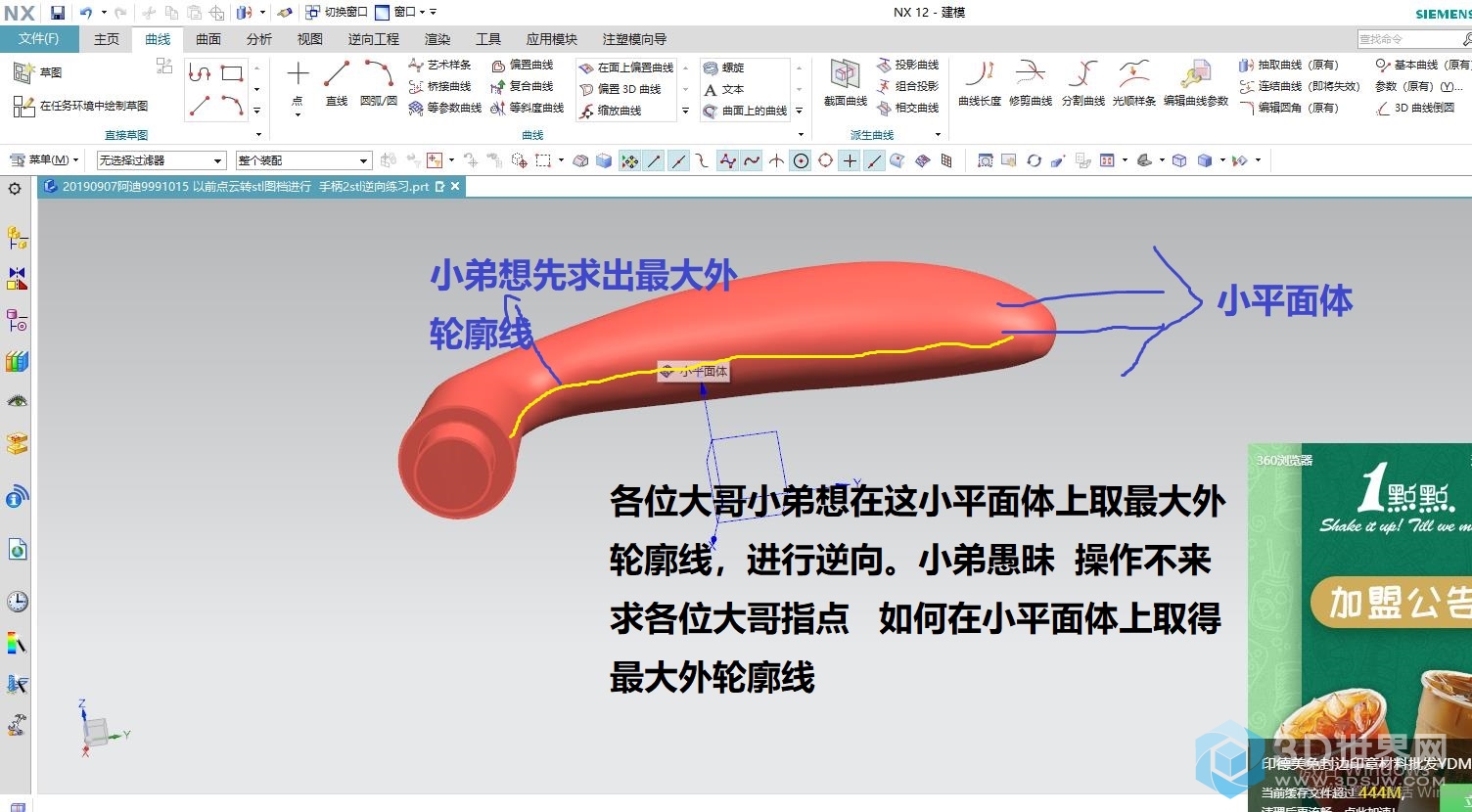1472x812 pixels.
Task: Select 在面上偏置曲线 offset in face
Action: (x=626, y=68)
